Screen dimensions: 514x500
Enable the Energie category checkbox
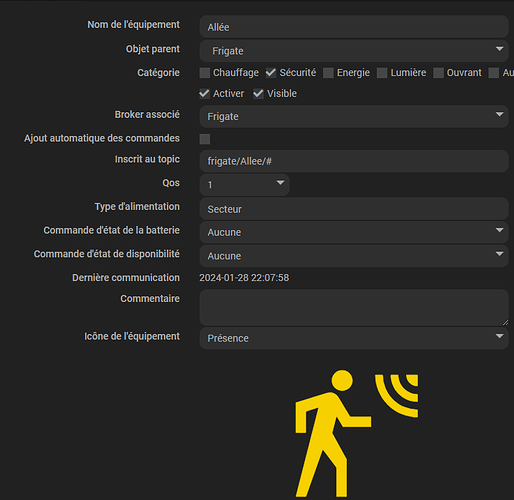click(x=328, y=73)
